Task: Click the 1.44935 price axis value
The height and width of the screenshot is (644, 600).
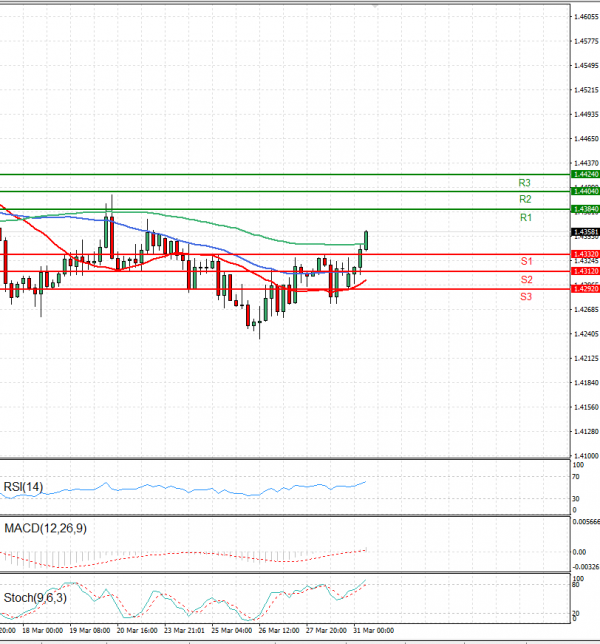Action: tap(586, 114)
